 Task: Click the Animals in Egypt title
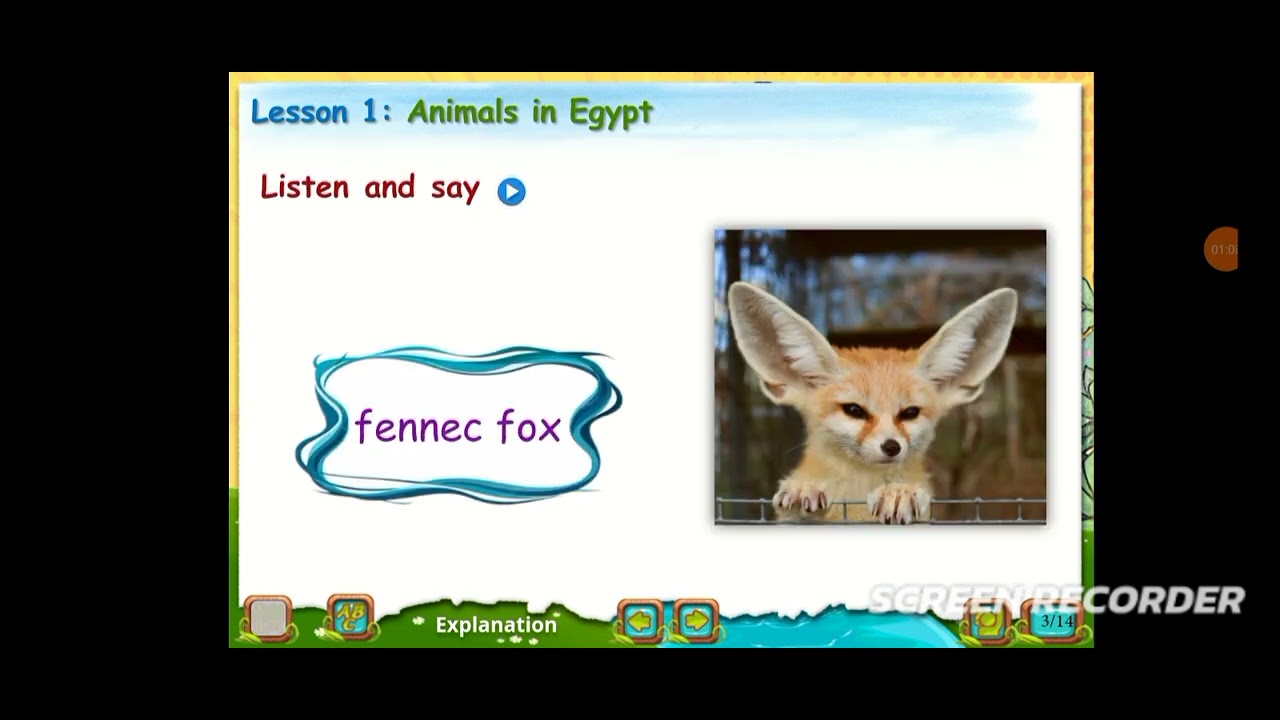tap(530, 113)
